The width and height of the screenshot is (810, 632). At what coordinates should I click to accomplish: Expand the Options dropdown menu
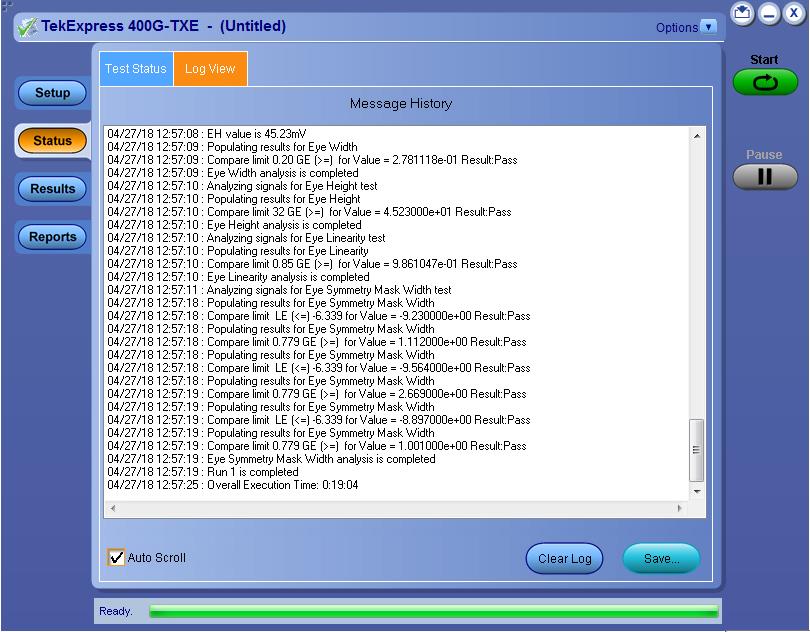[709, 27]
